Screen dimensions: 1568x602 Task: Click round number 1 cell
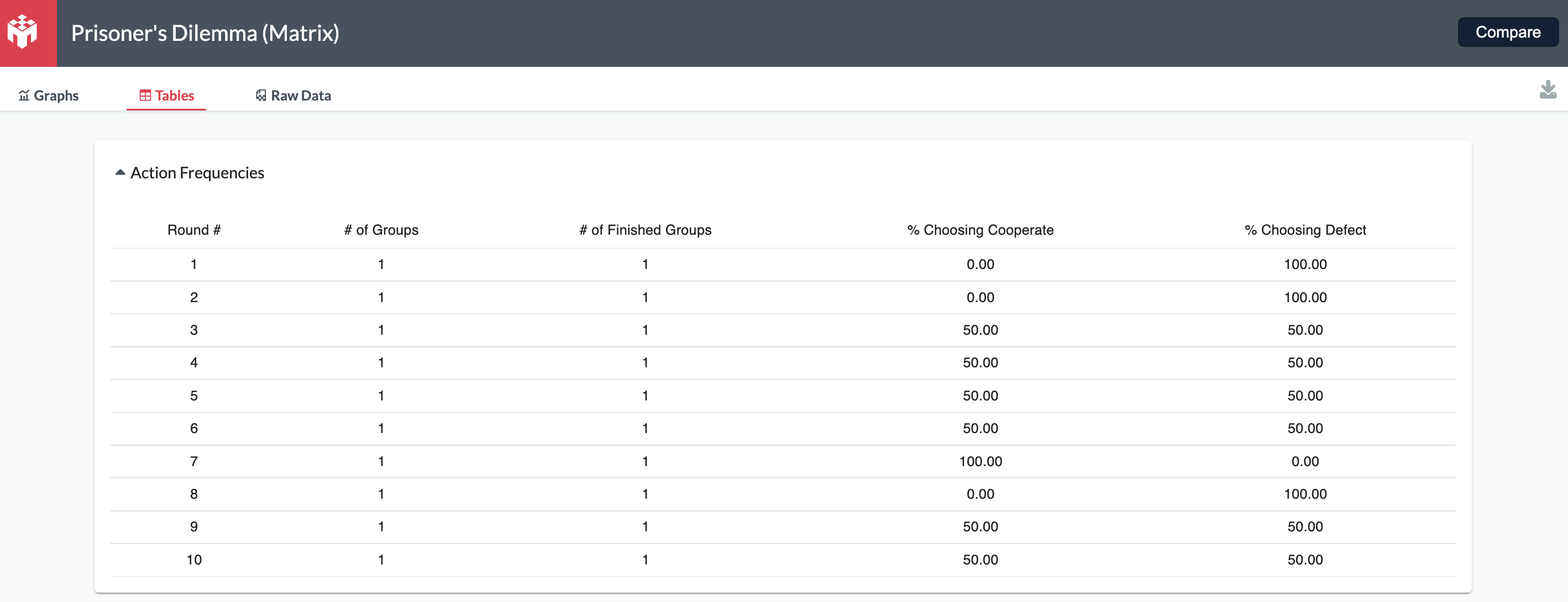coord(193,265)
